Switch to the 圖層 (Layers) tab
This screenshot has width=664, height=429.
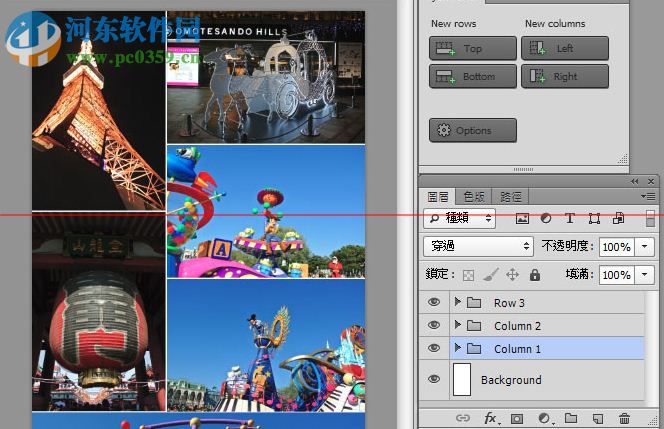pos(437,197)
